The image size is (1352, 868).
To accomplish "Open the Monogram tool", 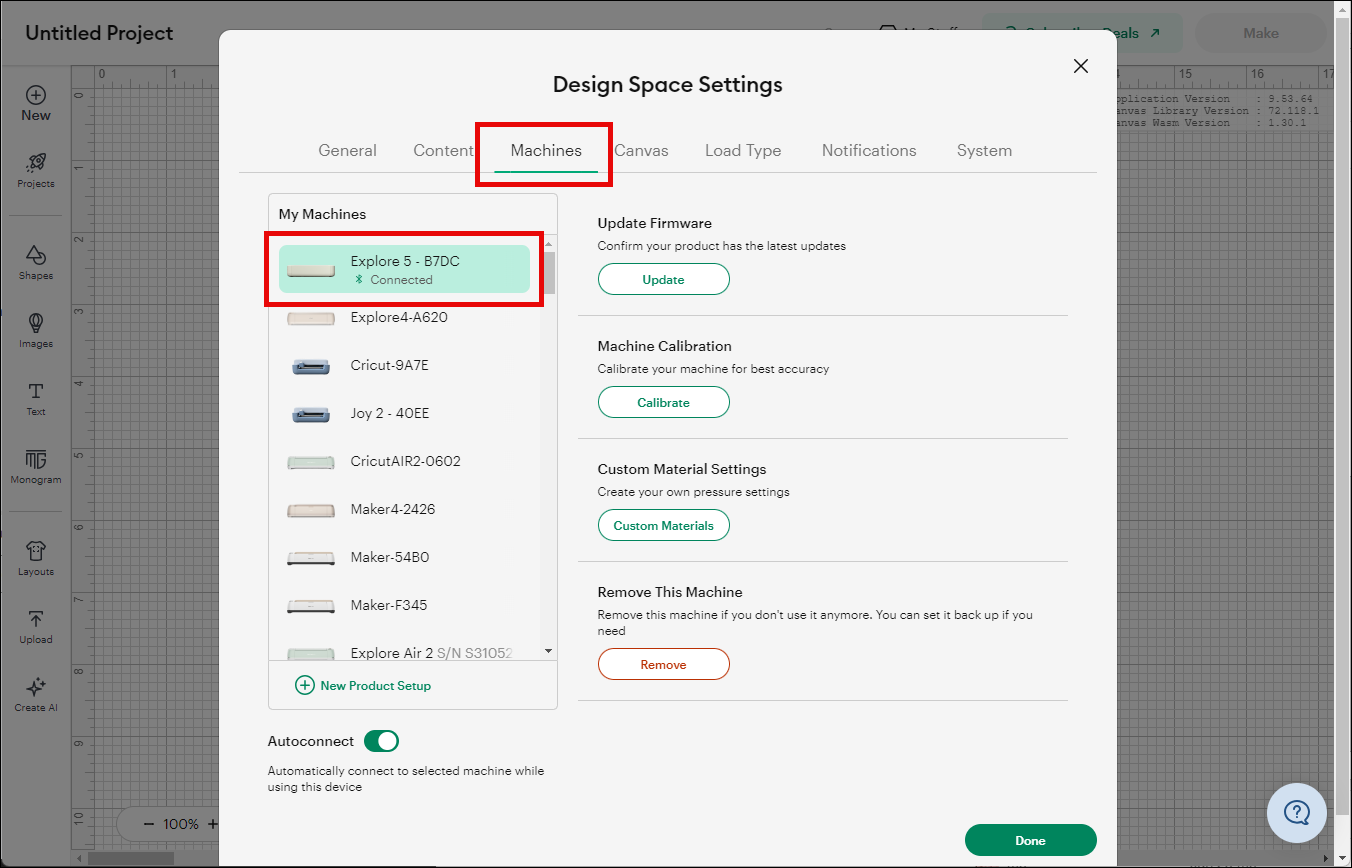I will click(x=36, y=459).
